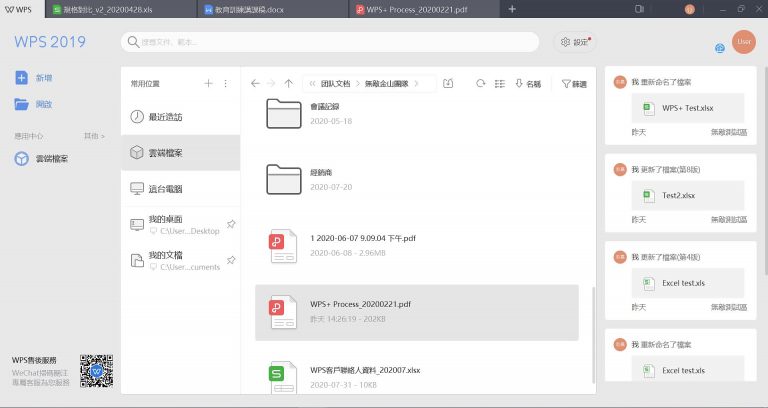
Task: Select 這台電腦 in the locations list
Action: tap(180, 189)
